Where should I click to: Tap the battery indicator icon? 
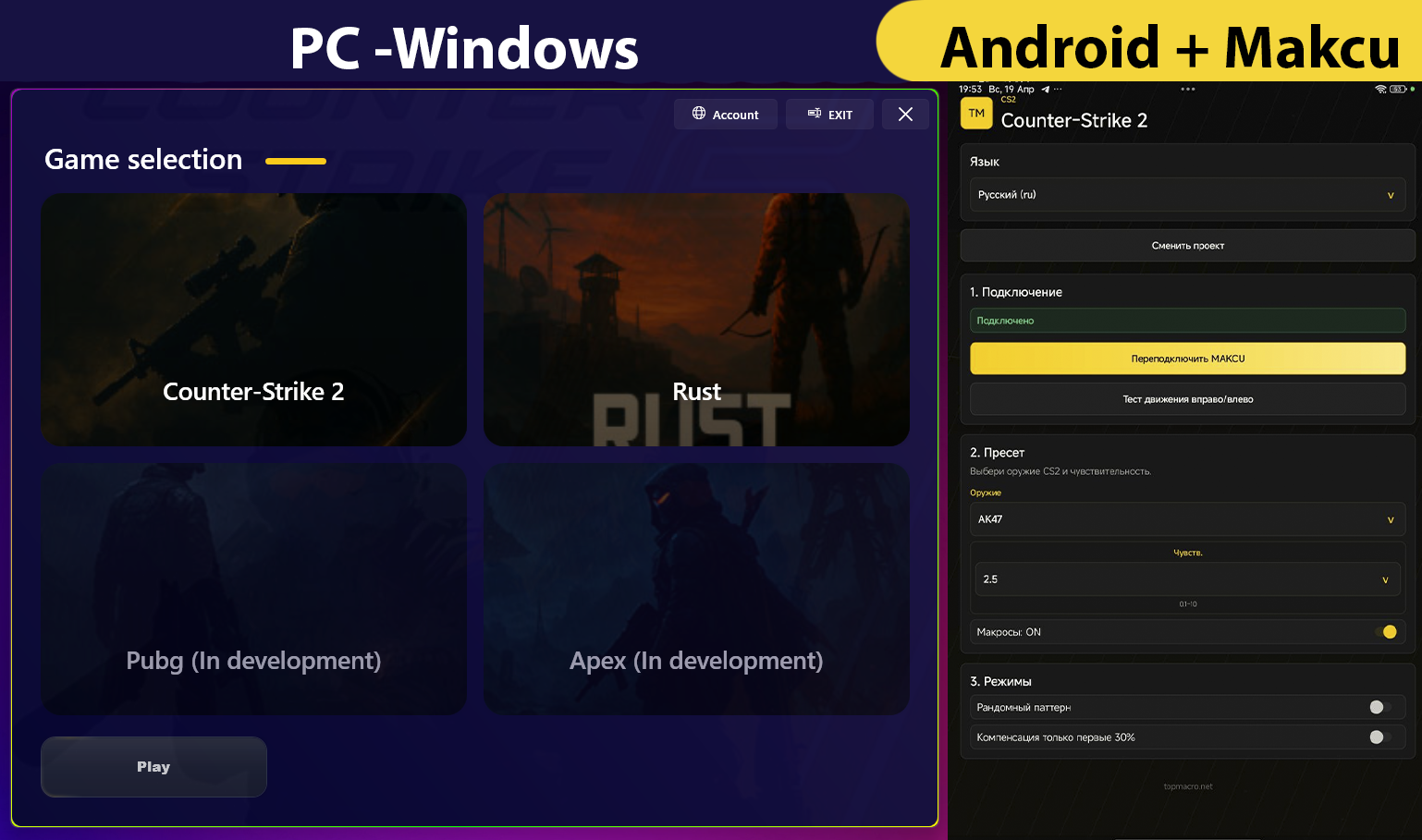coord(1398,90)
